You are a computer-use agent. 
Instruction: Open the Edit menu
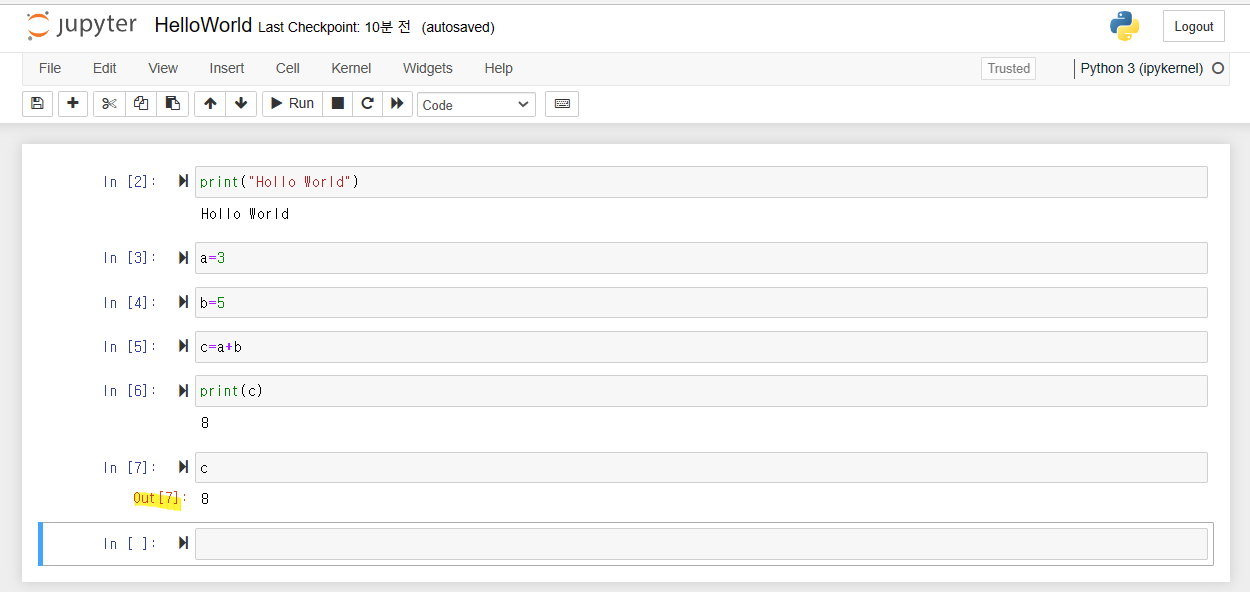(105, 68)
